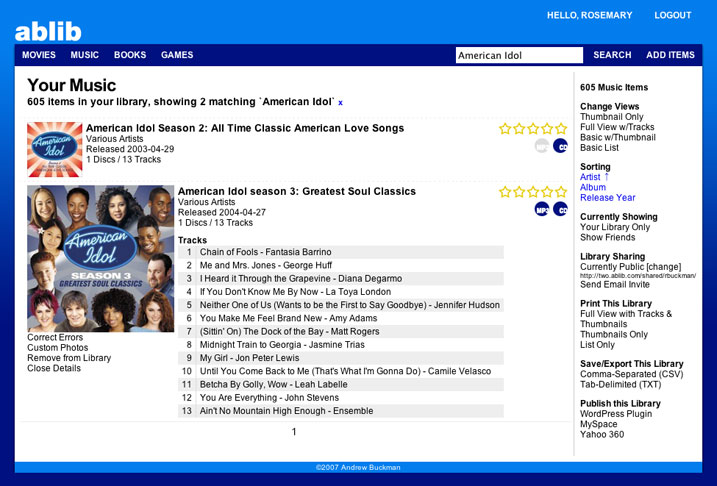Toggle the CD format icon for Season 2 album

pos(560,146)
